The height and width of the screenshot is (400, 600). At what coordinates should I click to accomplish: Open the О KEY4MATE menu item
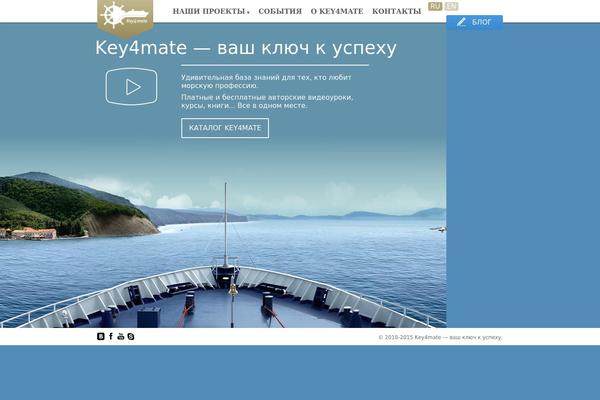coord(337,11)
